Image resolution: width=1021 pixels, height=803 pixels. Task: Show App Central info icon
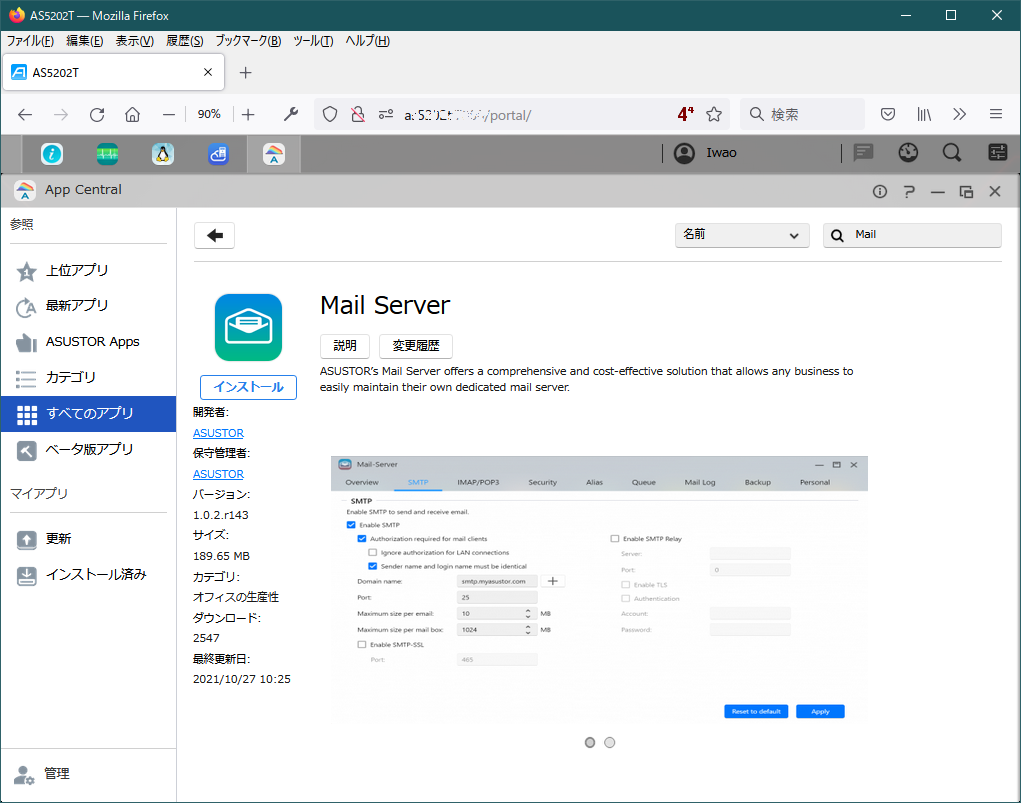pyautogui.click(x=880, y=191)
